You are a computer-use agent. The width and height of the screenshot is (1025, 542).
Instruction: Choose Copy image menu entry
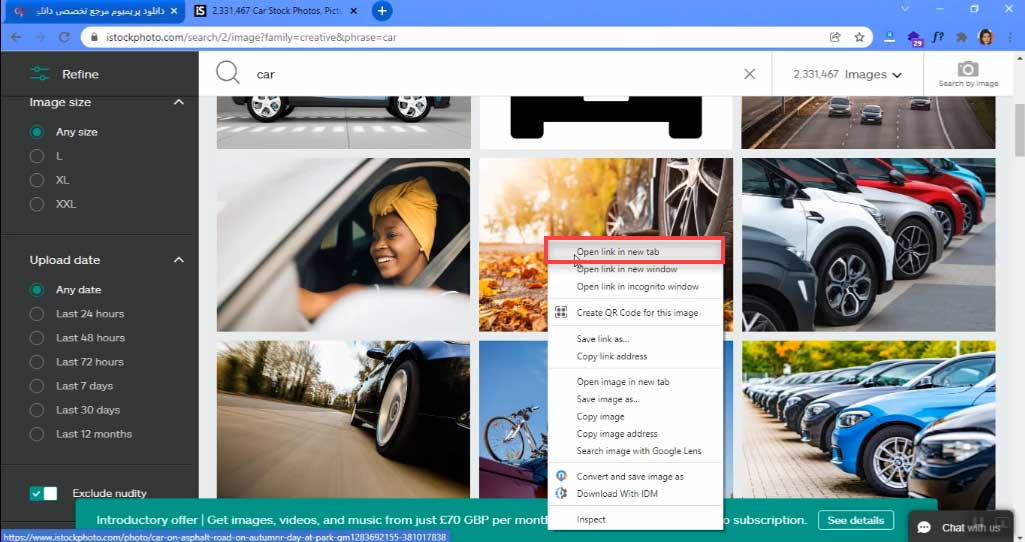pyautogui.click(x=635, y=416)
